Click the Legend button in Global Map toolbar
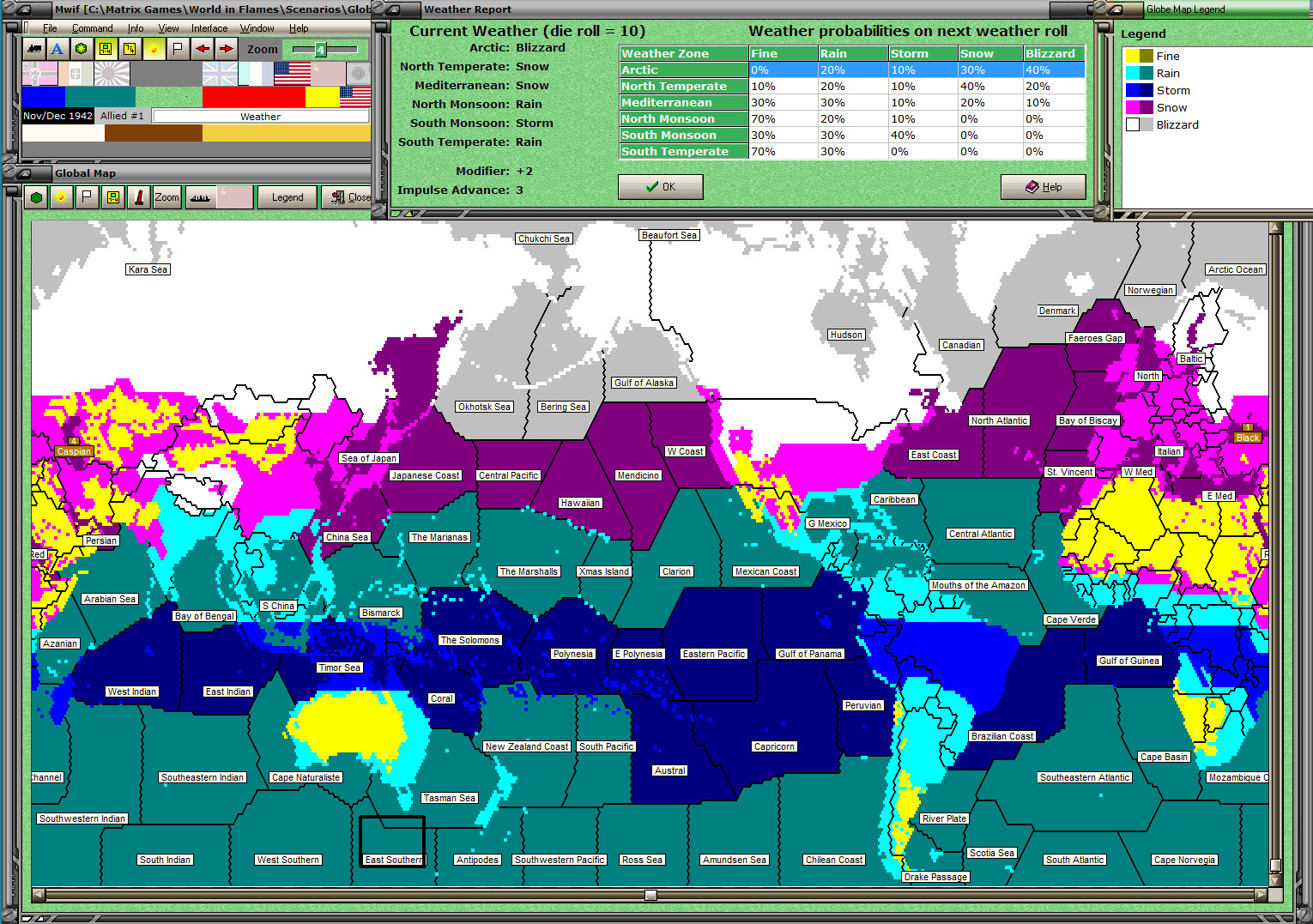Image resolution: width=1313 pixels, height=924 pixels. (x=287, y=197)
